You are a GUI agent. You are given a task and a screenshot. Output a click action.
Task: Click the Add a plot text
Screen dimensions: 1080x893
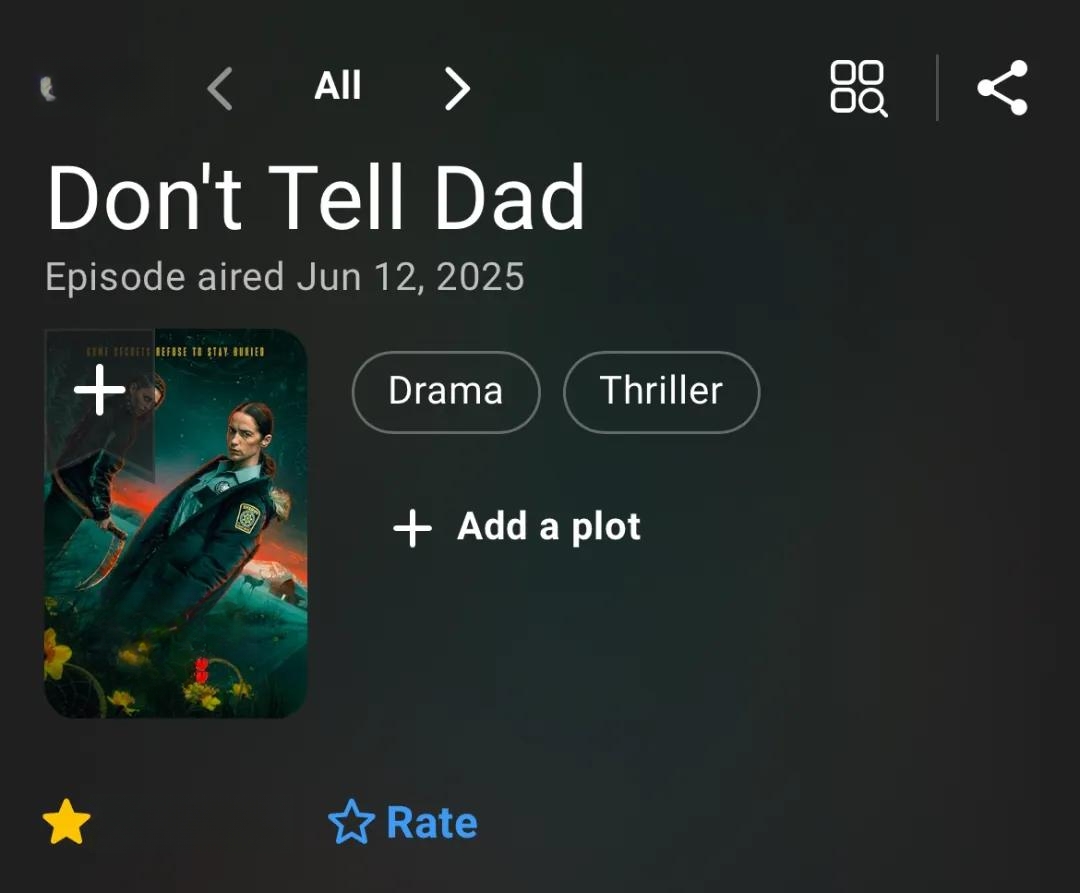tap(549, 527)
